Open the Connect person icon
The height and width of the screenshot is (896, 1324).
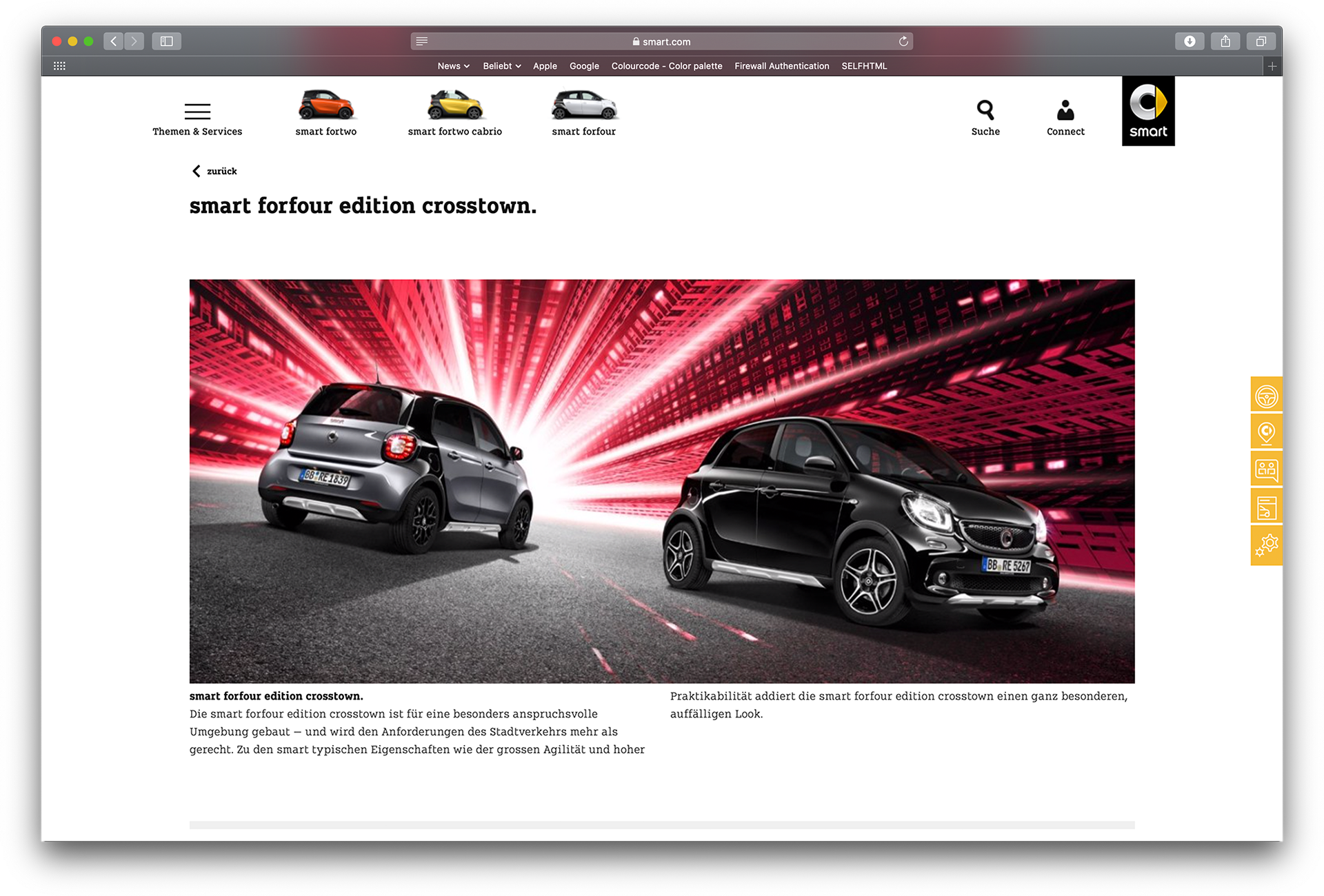pos(1065,110)
